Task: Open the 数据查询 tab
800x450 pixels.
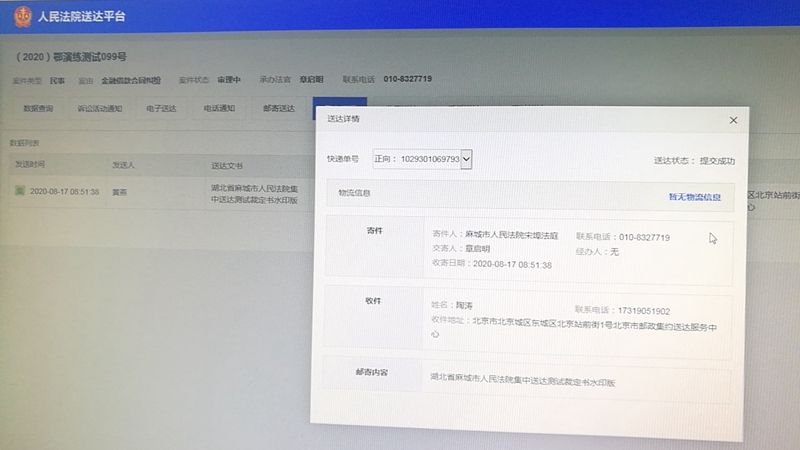Action: [38, 108]
